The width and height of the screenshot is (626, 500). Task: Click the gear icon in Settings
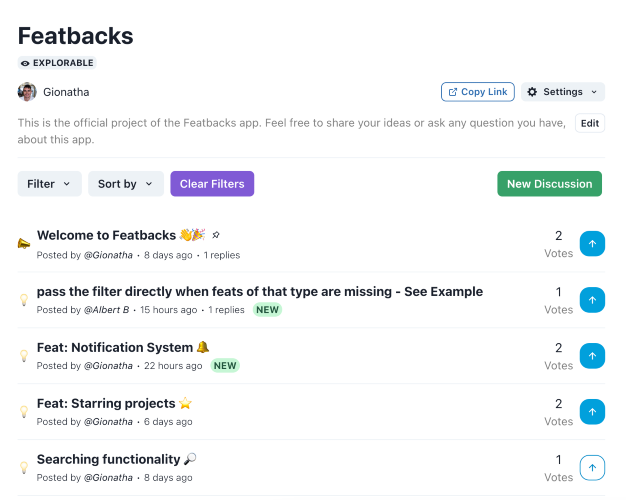tap(532, 92)
